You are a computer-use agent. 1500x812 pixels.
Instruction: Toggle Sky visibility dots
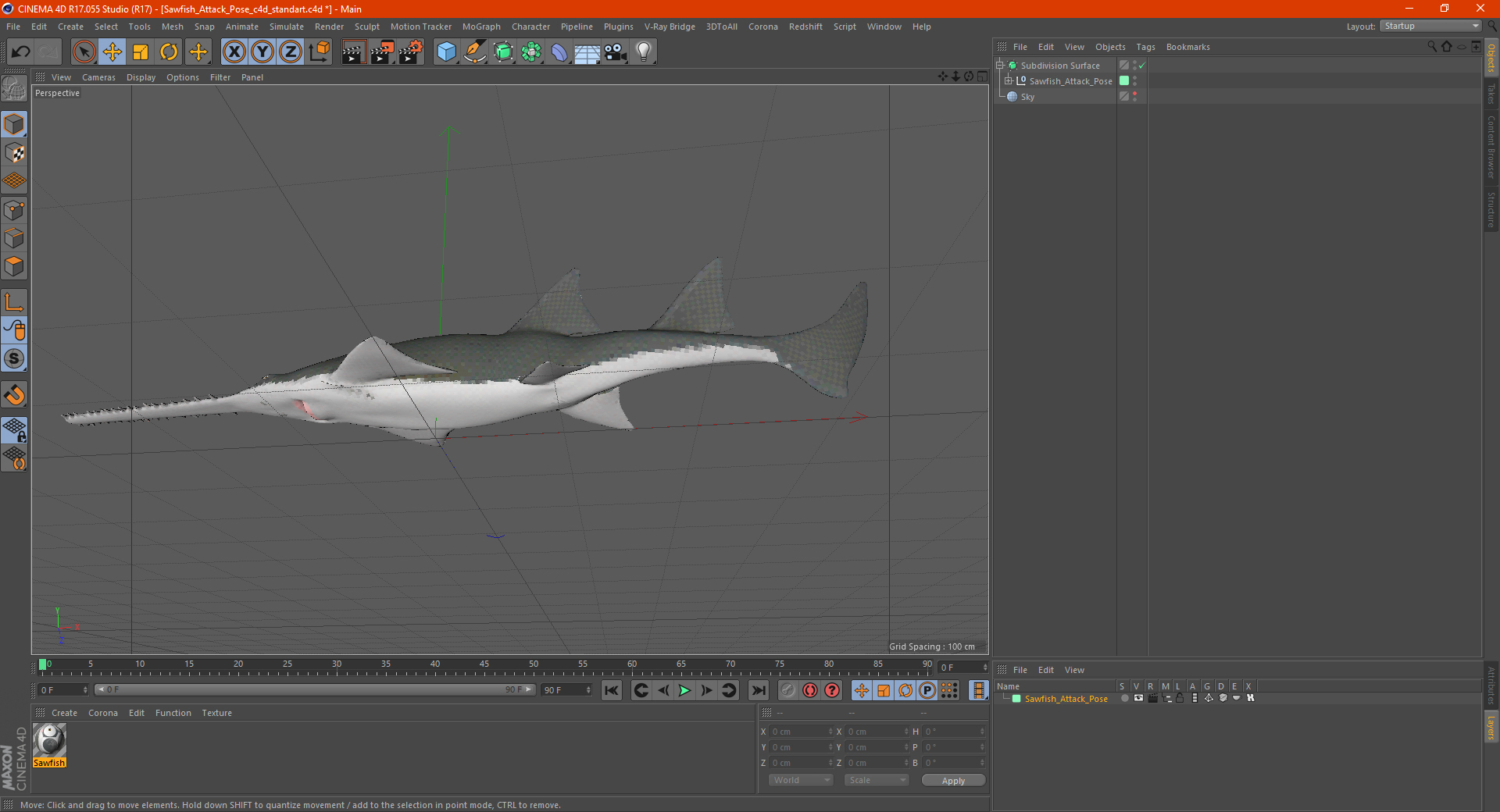tap(1134, 97)
